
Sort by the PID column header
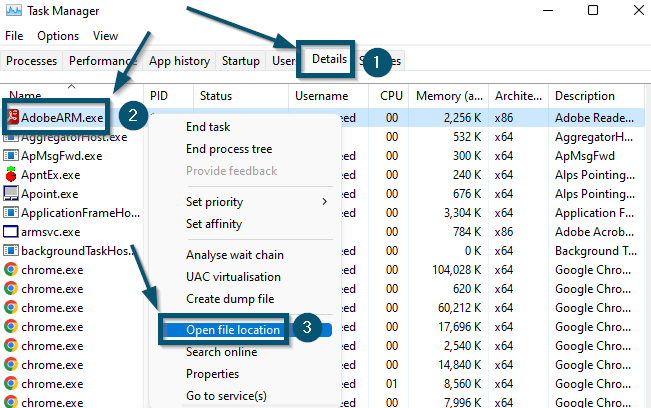click(159, 96)
